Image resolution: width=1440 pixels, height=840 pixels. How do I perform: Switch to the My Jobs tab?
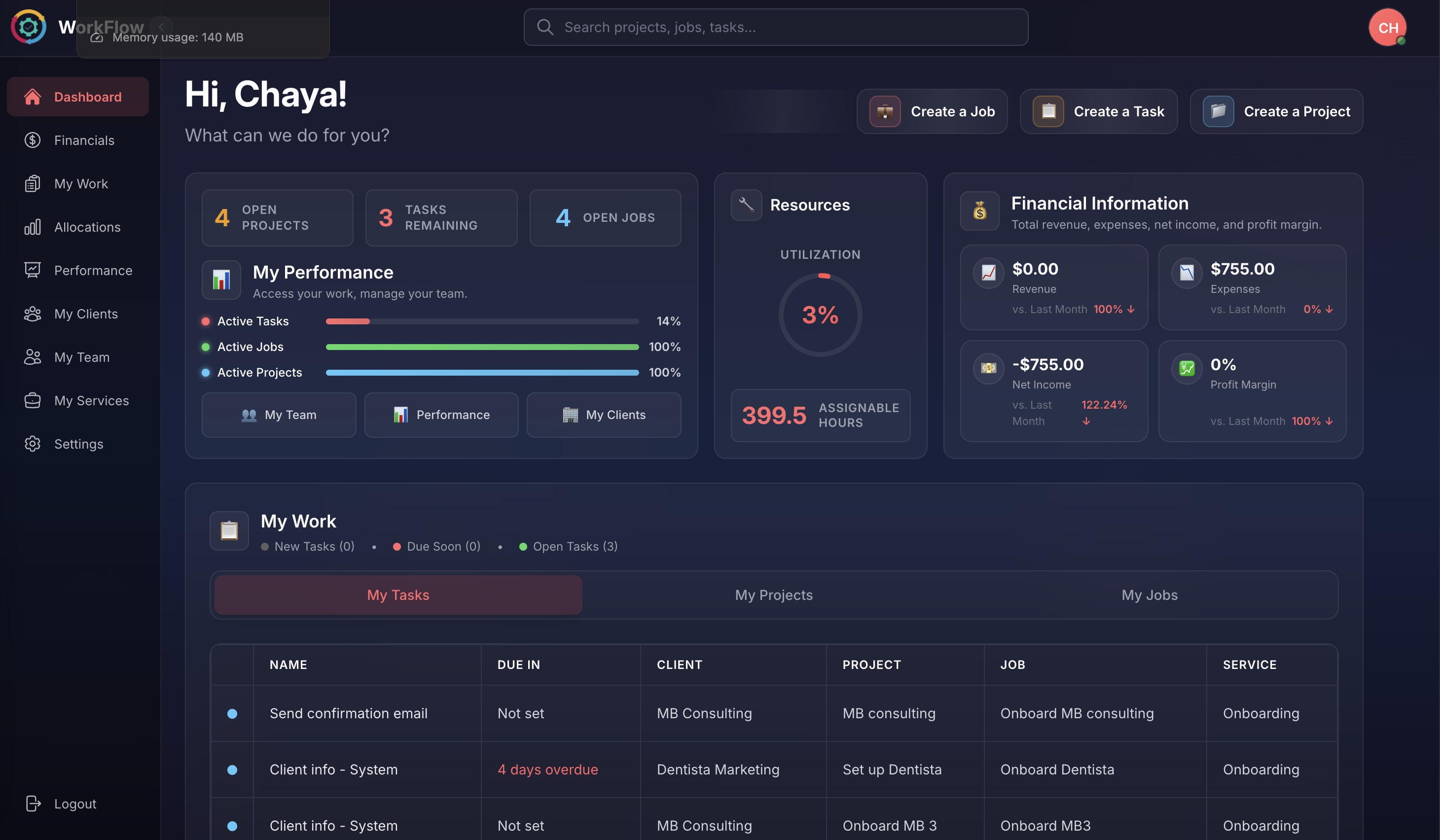[x=1149, y=595]
